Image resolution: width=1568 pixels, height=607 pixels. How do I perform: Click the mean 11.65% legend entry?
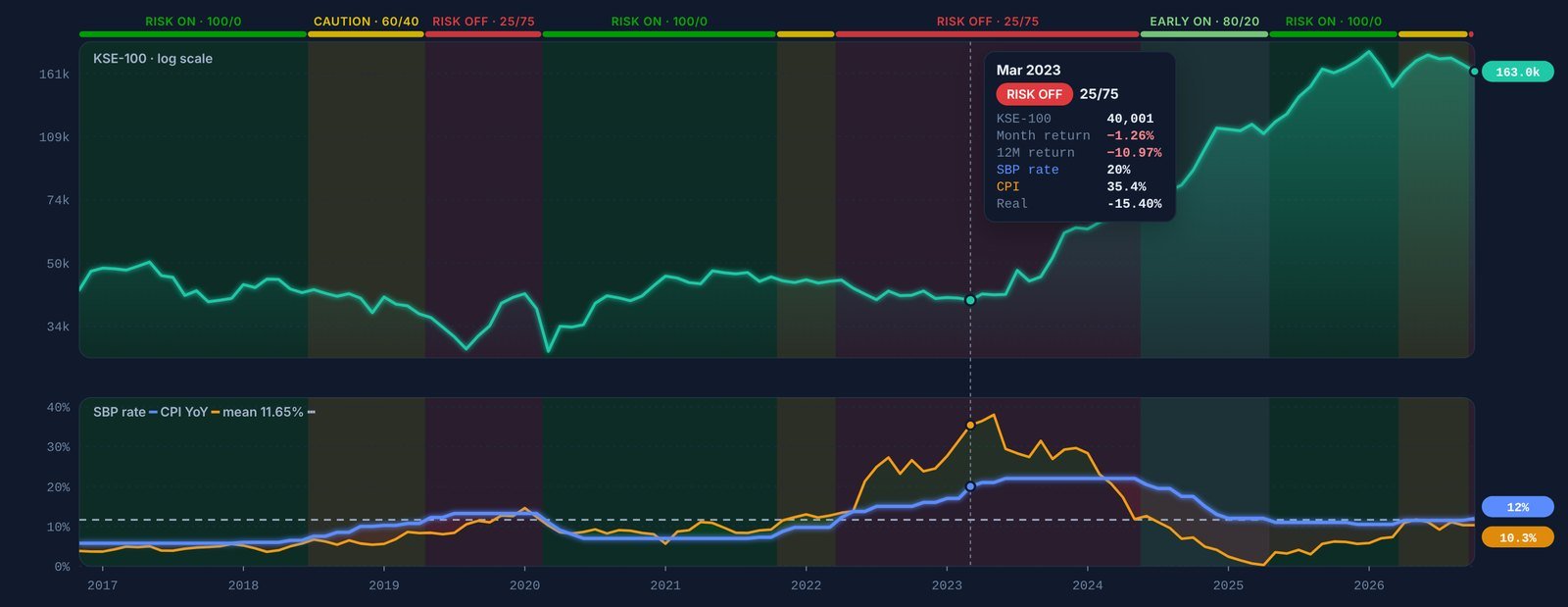(269, 412)
